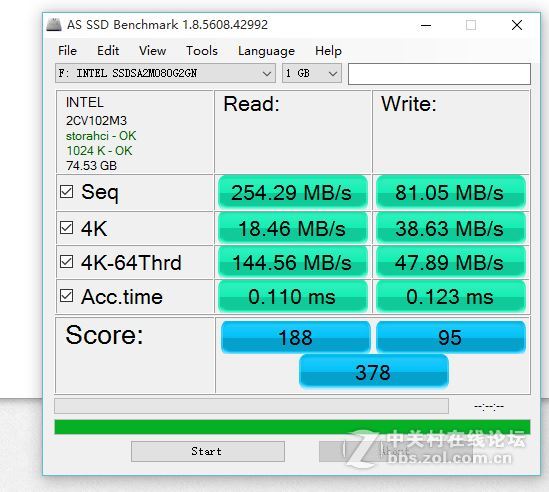Expand the 1 GB test size dropdown

pos(312,73)
